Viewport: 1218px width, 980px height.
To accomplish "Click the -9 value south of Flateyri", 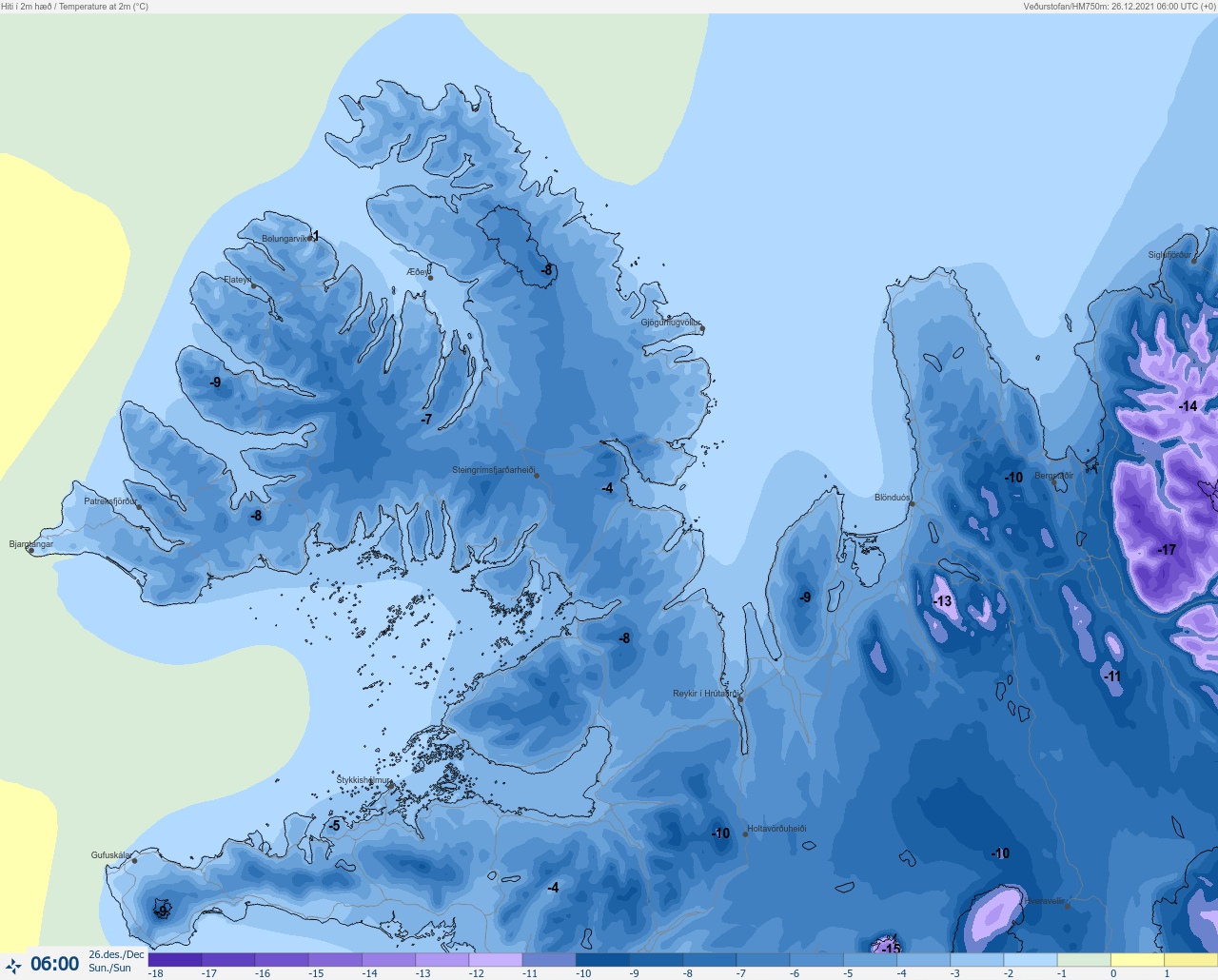I will coord(215,382).
